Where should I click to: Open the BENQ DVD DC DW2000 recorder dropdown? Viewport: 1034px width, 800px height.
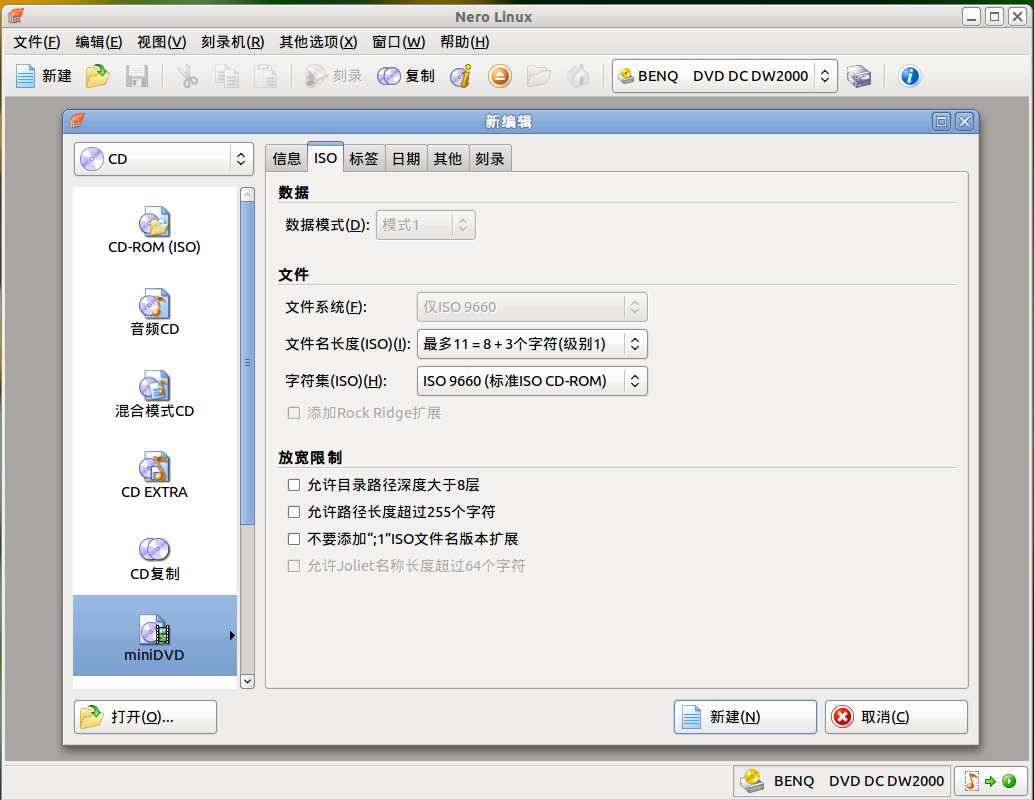point(725,77)
